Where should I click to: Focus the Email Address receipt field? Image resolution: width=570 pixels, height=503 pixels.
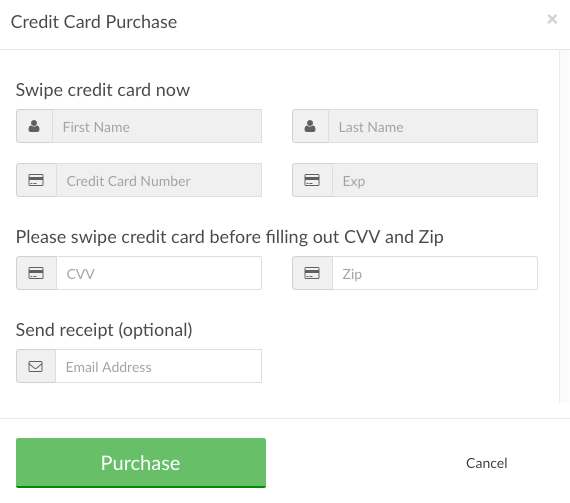click(158, 366)
